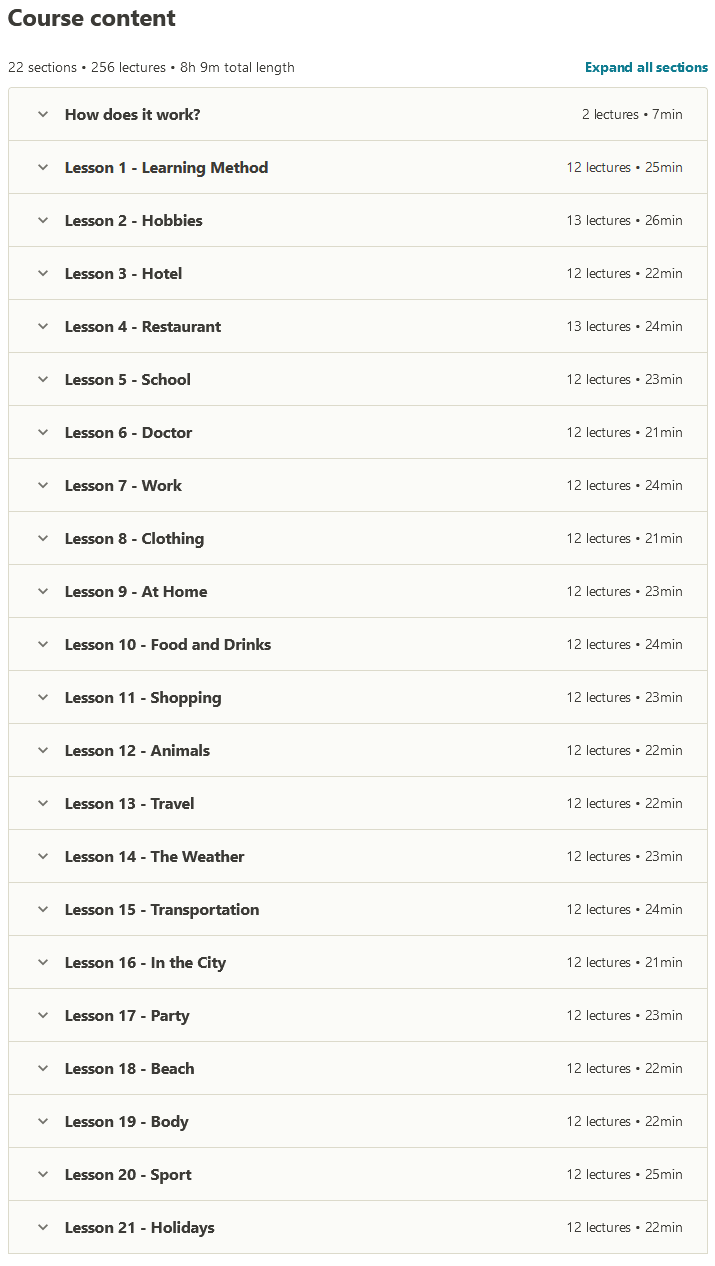Click Lesson 8 - Clothing title

(x=134, y=539)
